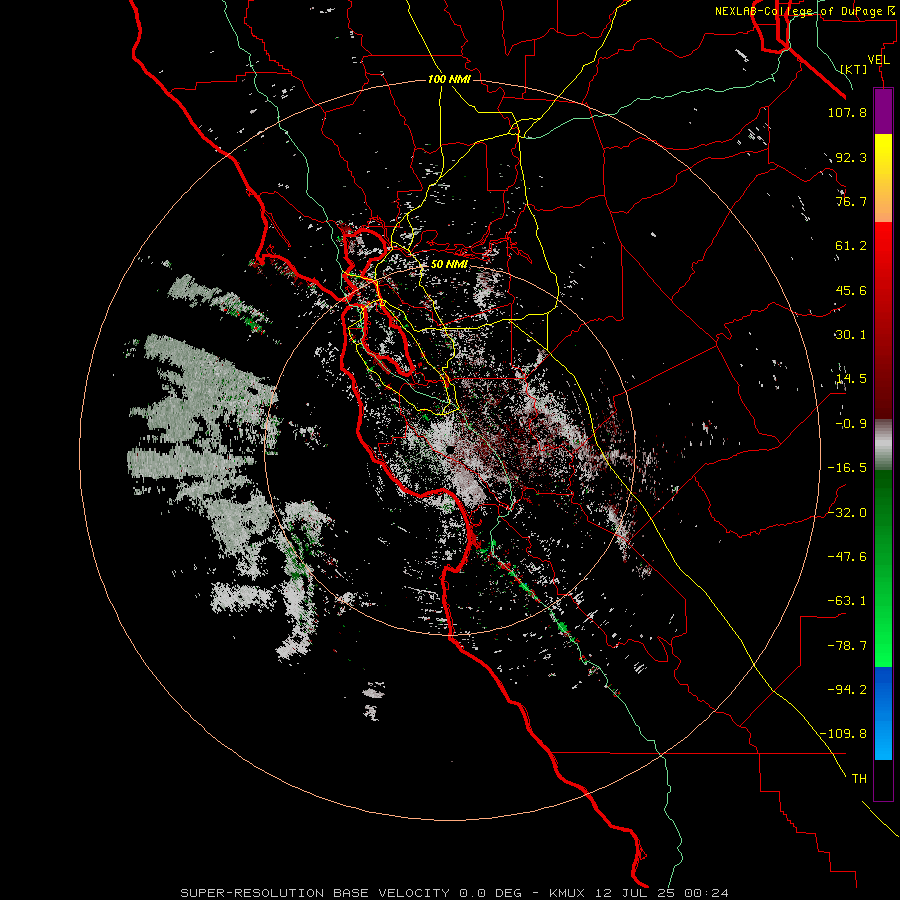
Task: Select the 92.3 value on the velocity scale
Action: point(851,157)
